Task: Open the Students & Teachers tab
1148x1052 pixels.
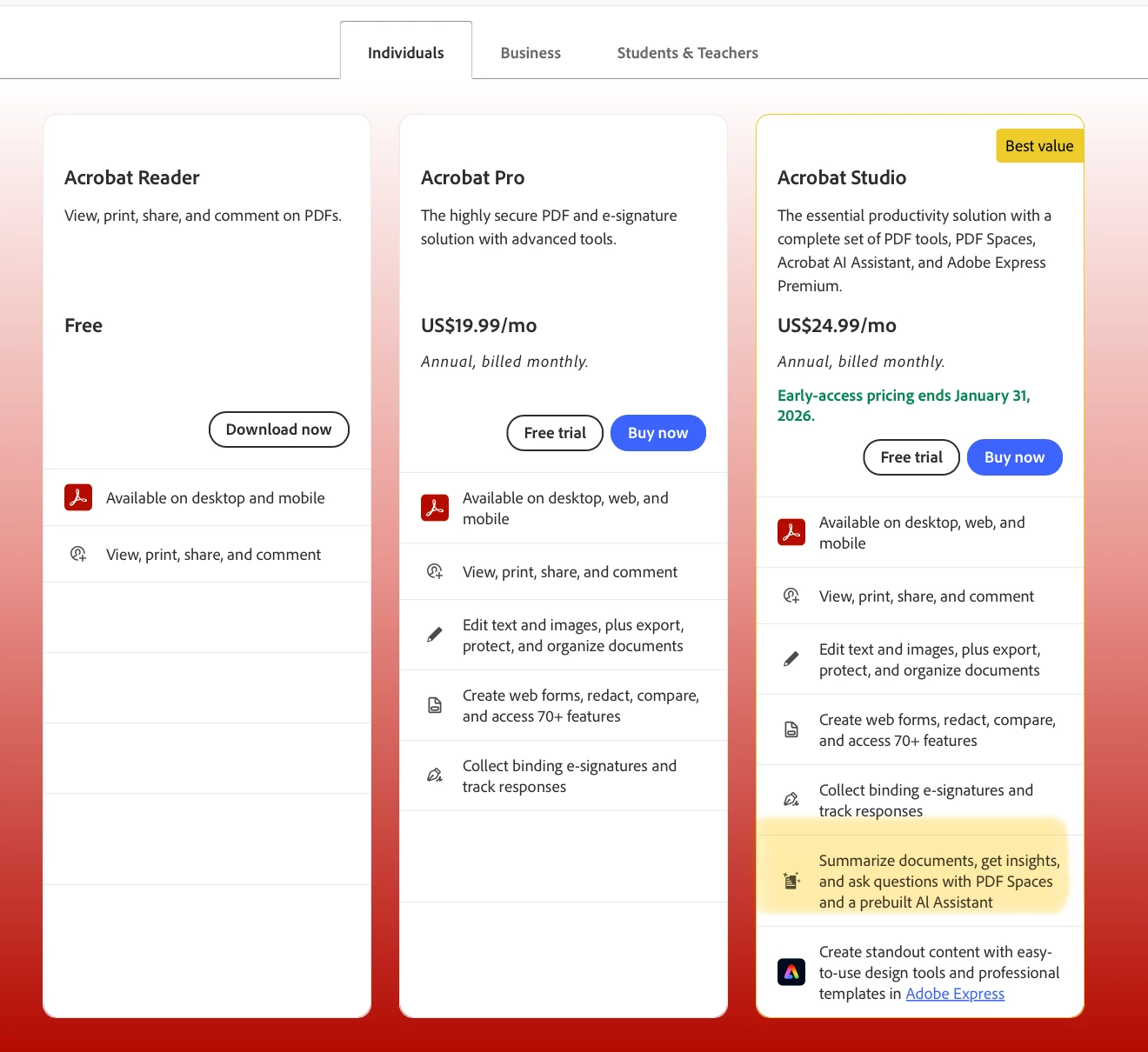Action: pos(688,53)
